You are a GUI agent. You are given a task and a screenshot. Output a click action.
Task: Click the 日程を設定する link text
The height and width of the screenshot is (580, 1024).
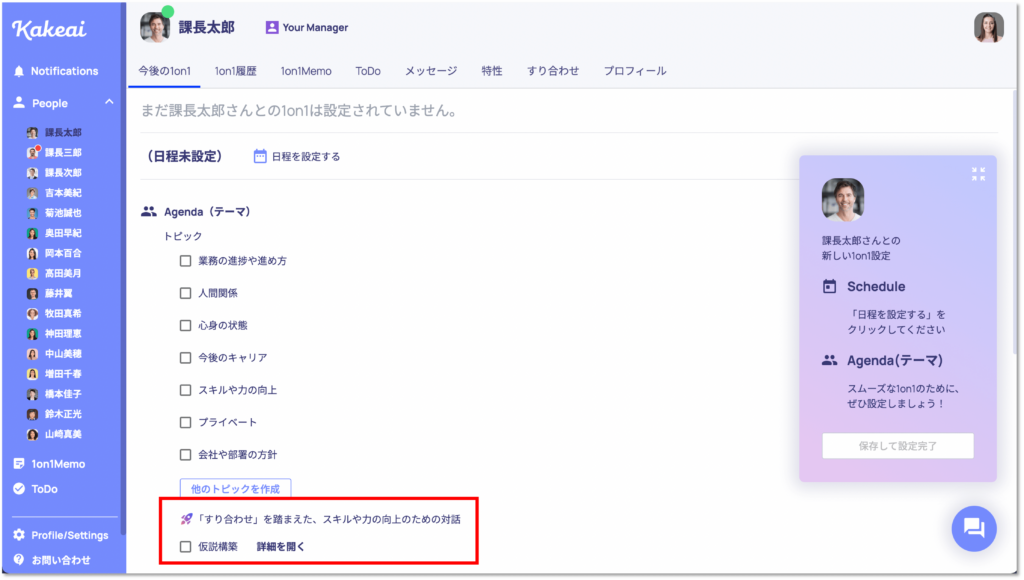click(306, 157)
